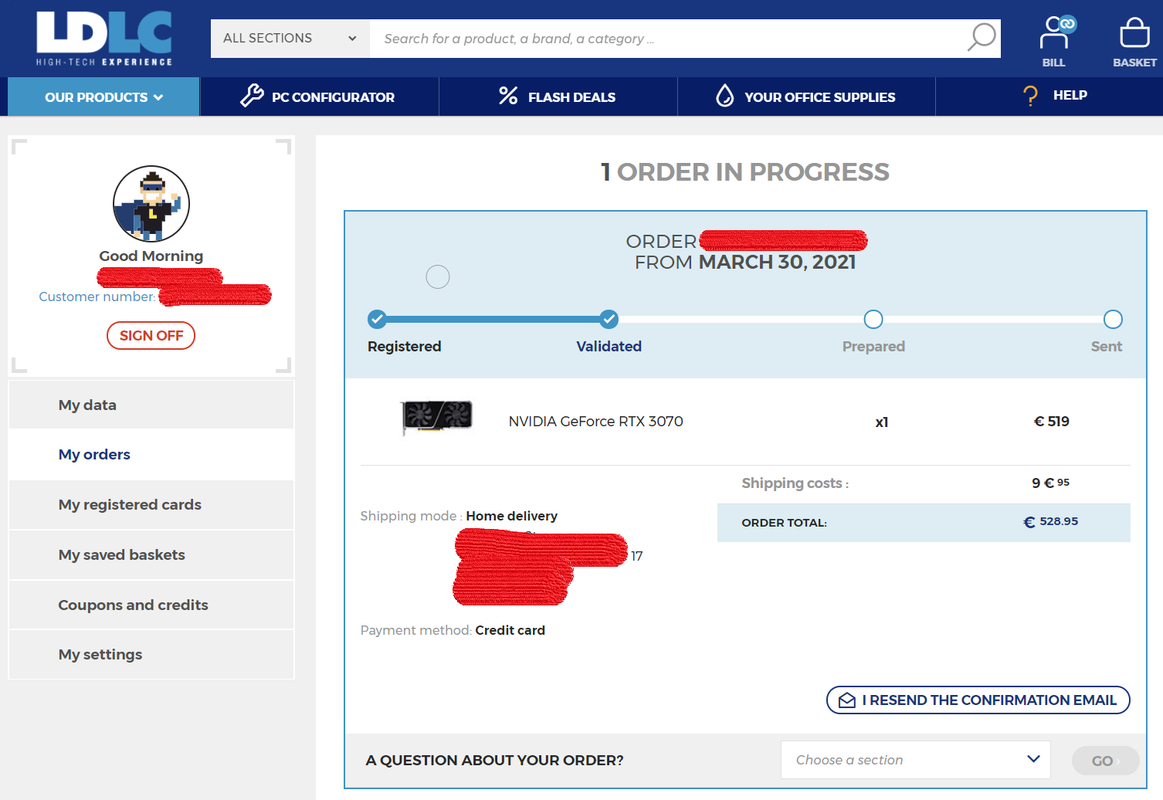Viewport: 1163px width, 800px height.
Task: Click the order total € 528.95
Action: click(x=1051, y=522)
